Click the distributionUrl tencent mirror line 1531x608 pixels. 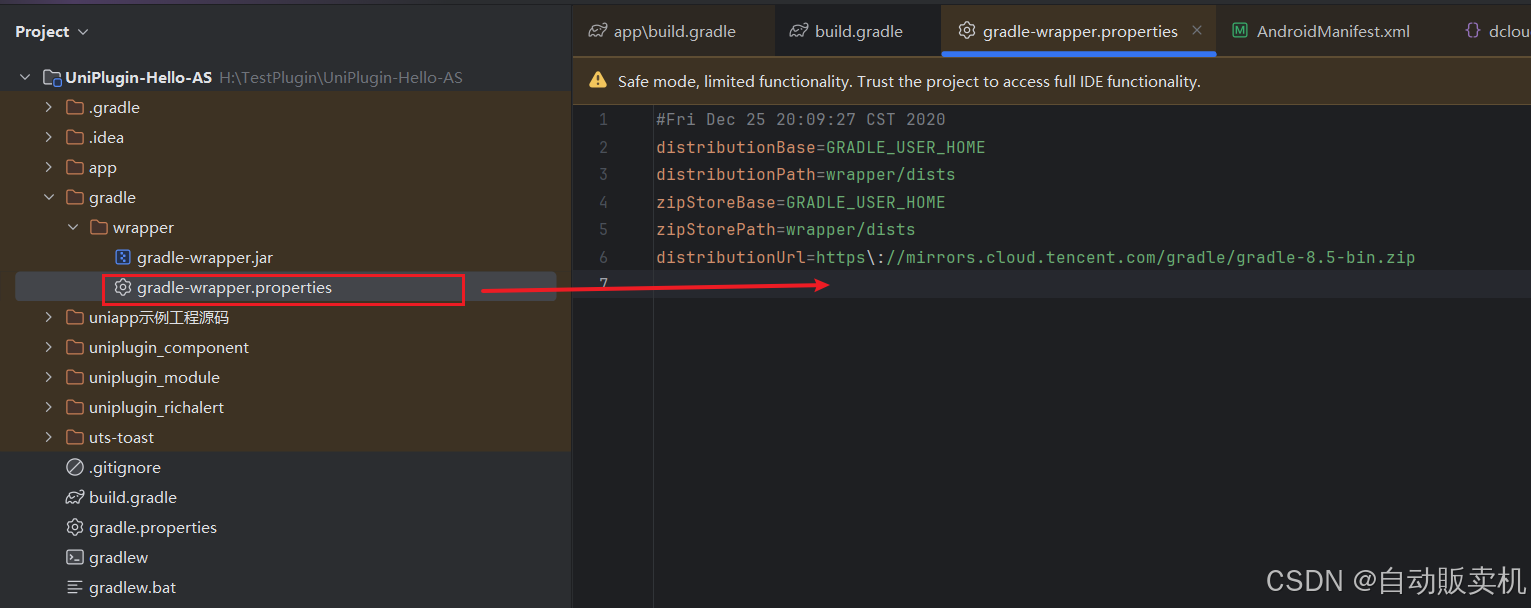pos(1035,257)
